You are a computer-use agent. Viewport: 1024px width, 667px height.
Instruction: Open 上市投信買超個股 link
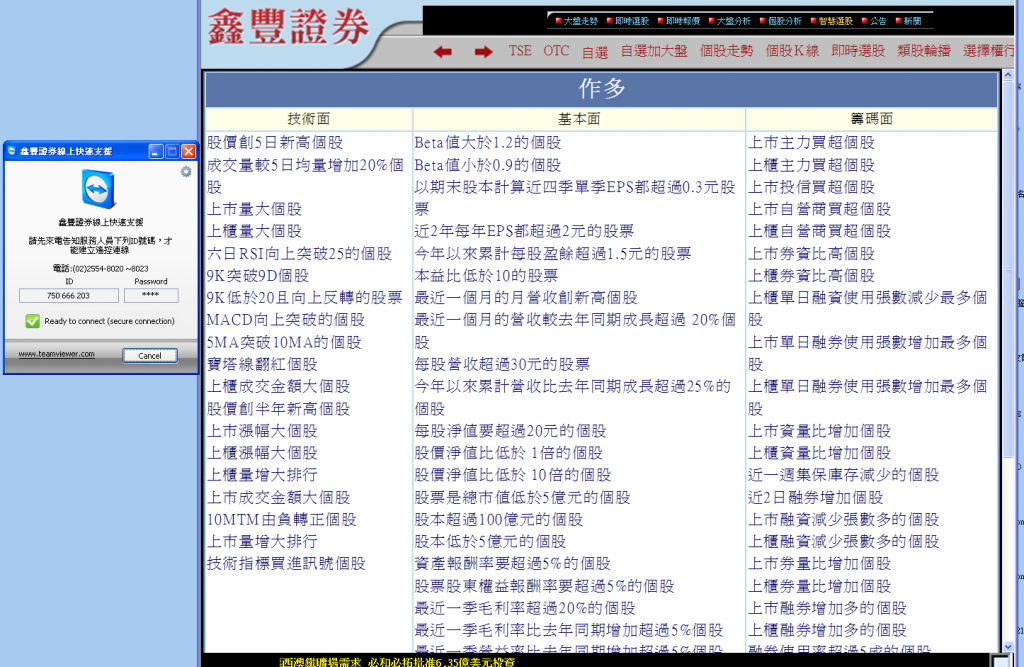click(811, 187)
